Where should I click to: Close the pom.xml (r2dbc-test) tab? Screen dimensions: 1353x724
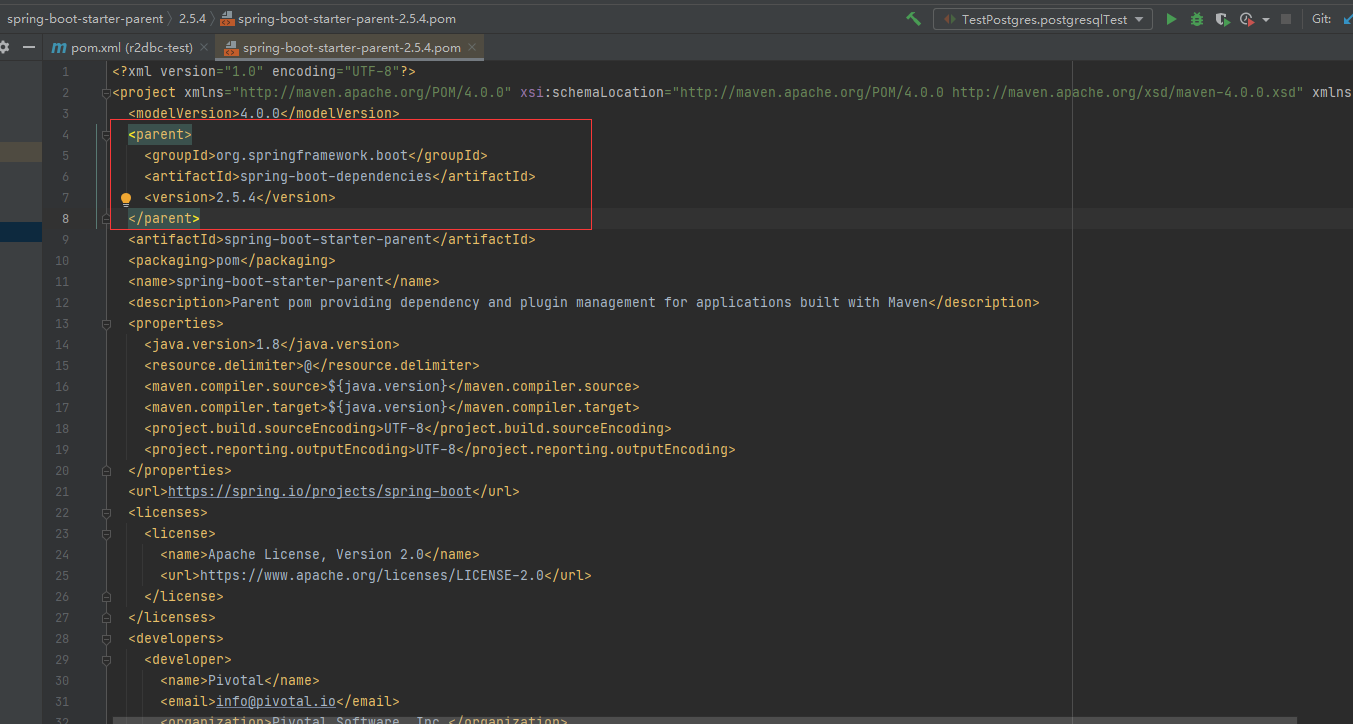coord(204,47)
